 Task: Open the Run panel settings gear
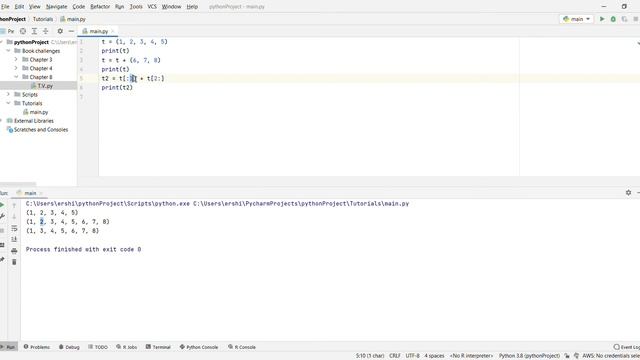tap(628, 193)
